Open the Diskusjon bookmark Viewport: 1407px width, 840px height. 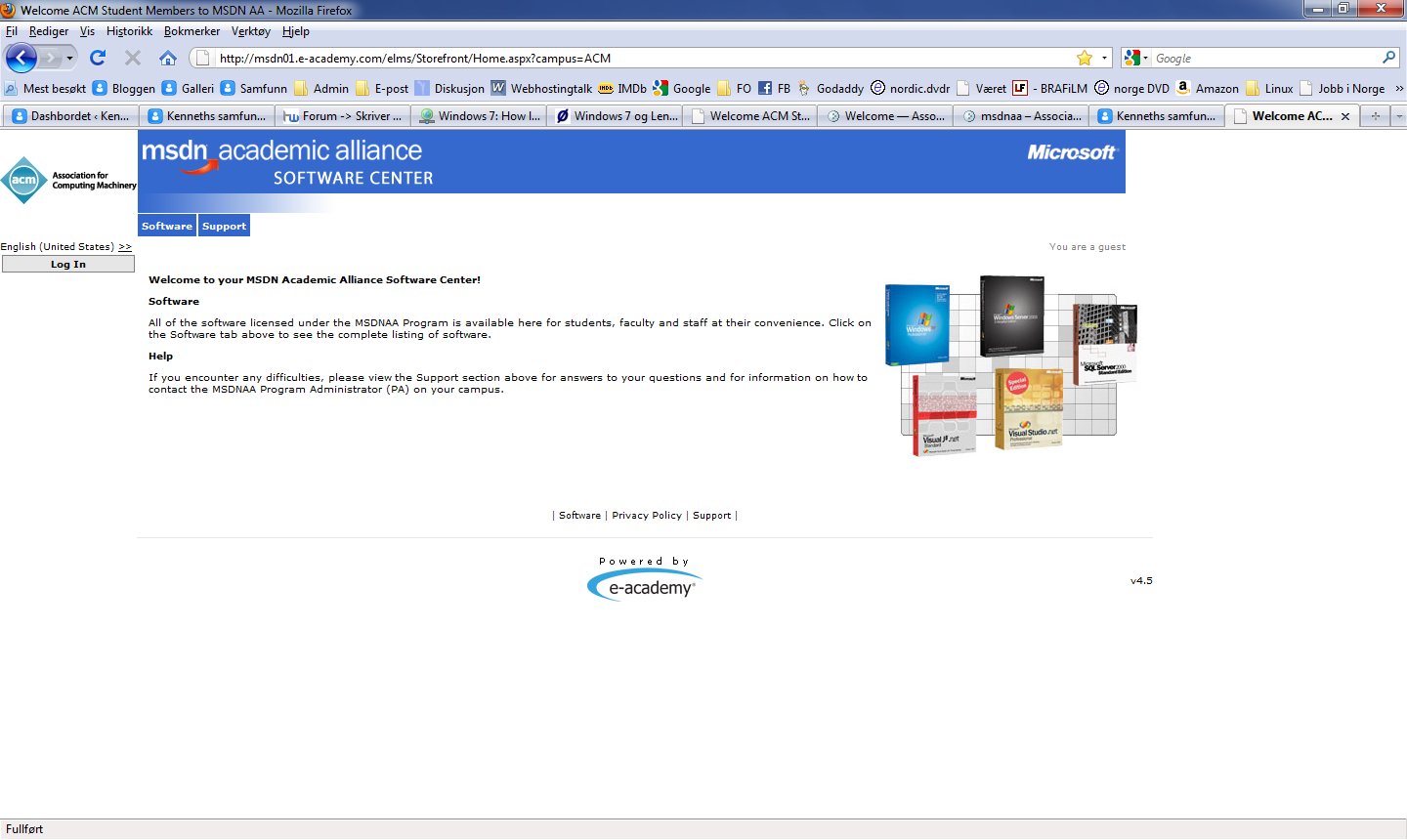449,88
